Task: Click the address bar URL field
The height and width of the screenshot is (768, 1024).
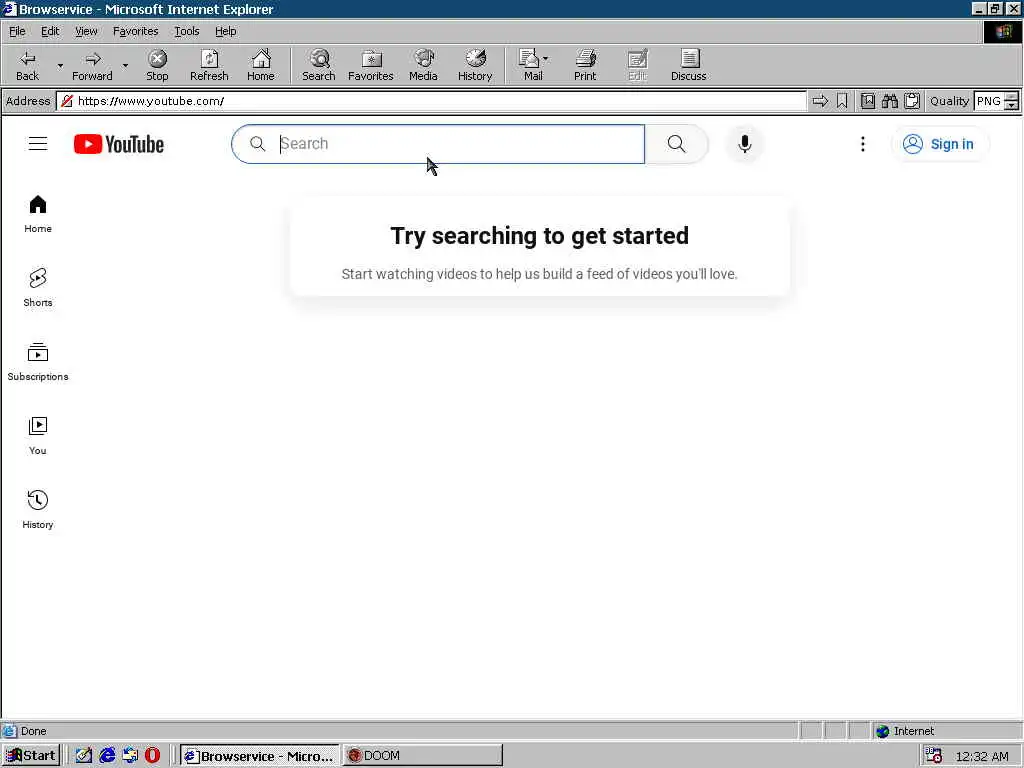Action: [431, 101]
